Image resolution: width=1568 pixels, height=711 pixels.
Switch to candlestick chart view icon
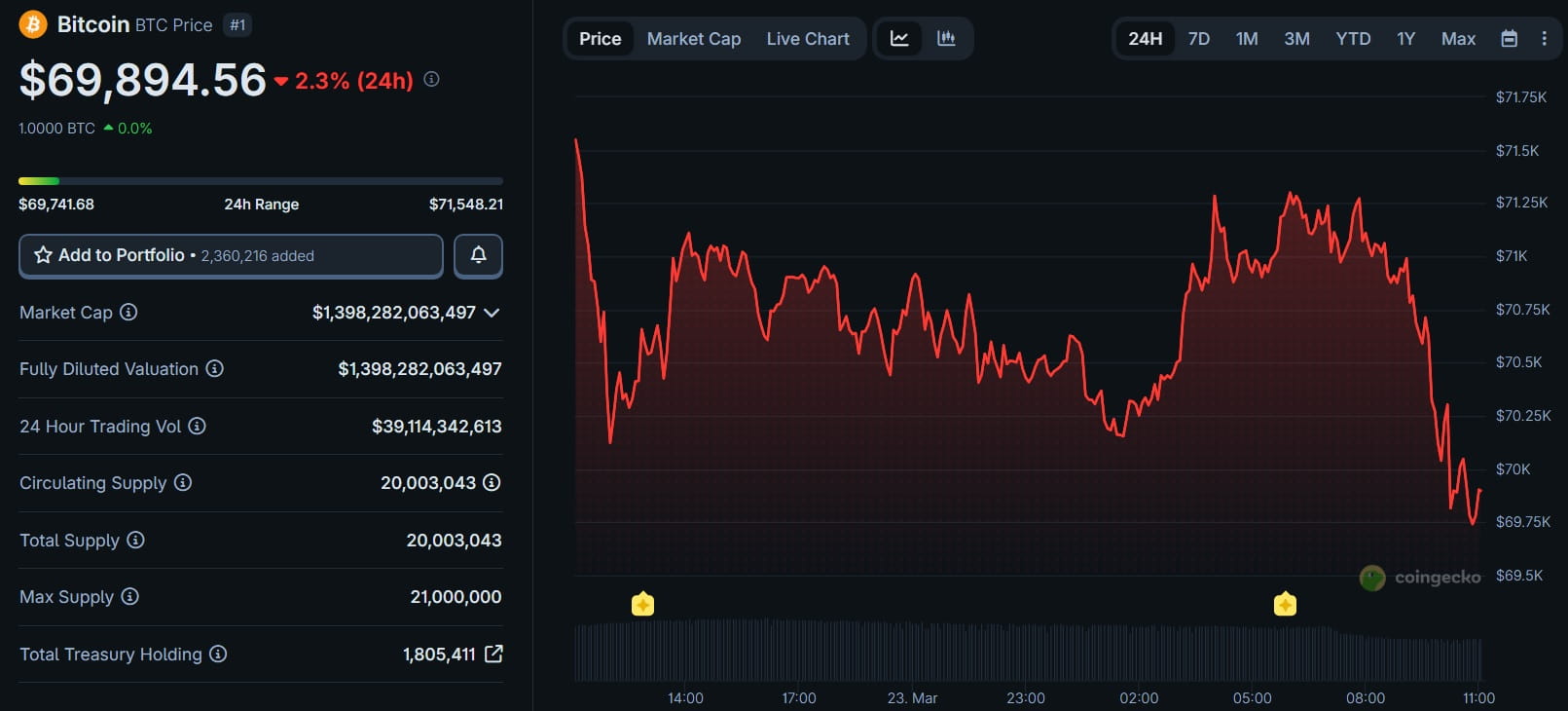click(946, 39)
